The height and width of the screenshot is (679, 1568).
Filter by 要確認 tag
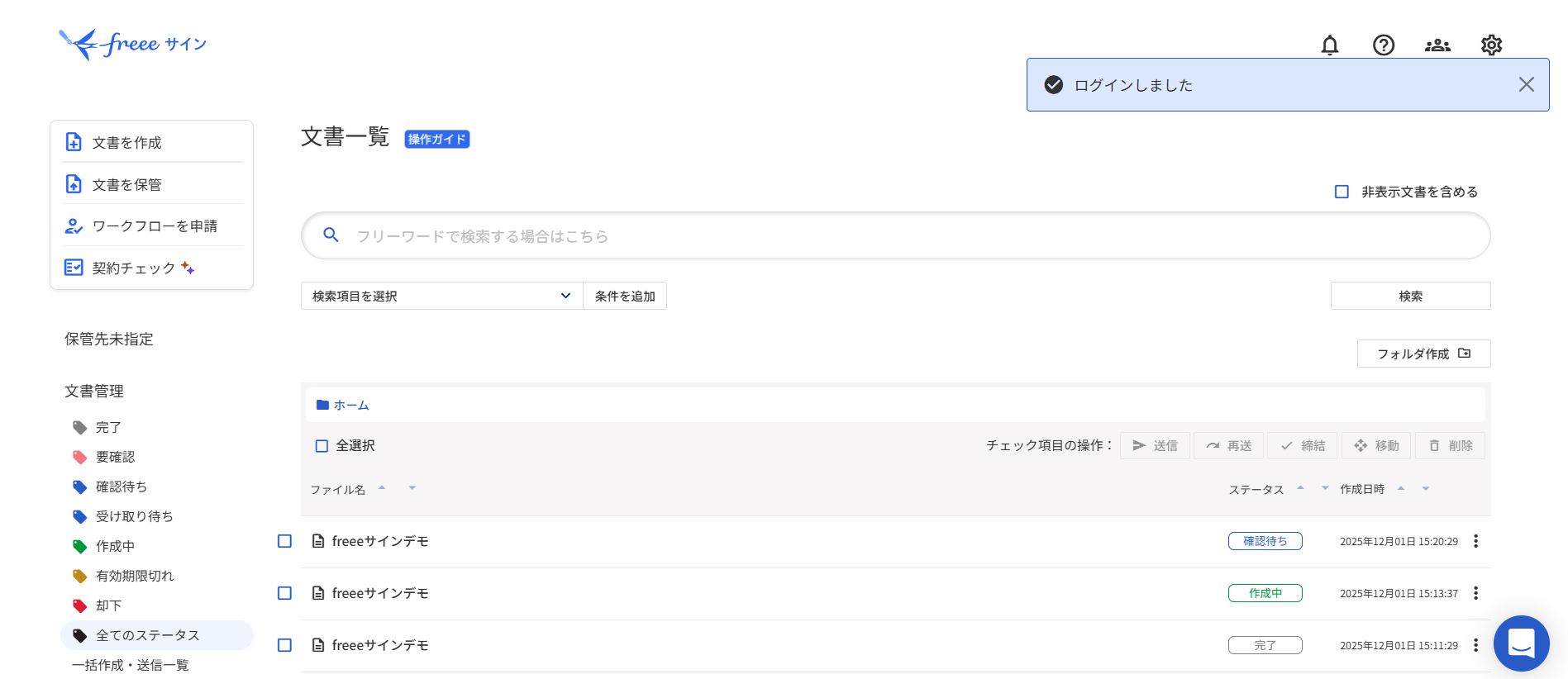pyautogui.click(x=115, y=457)
